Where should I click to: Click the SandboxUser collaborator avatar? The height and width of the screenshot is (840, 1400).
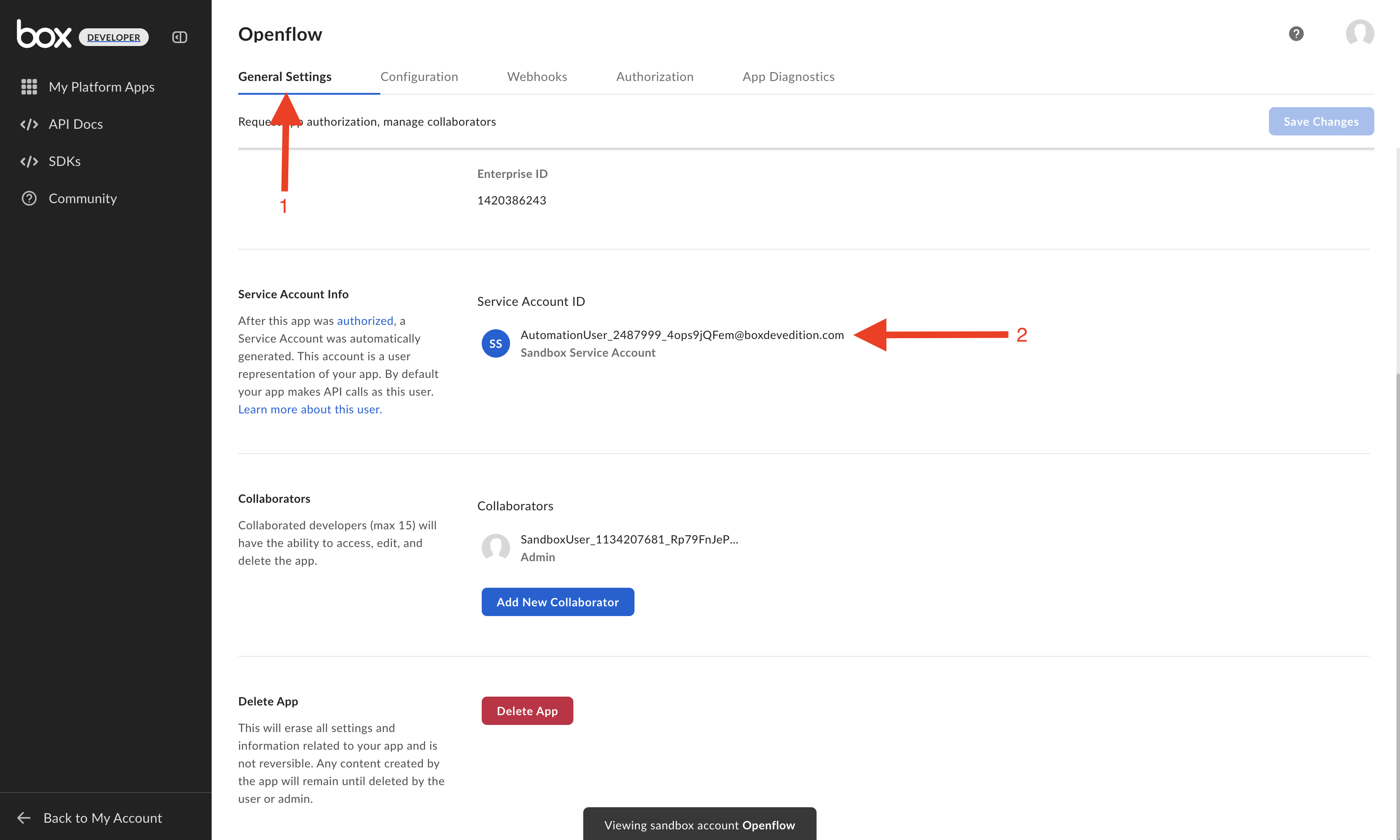(495, 548)
